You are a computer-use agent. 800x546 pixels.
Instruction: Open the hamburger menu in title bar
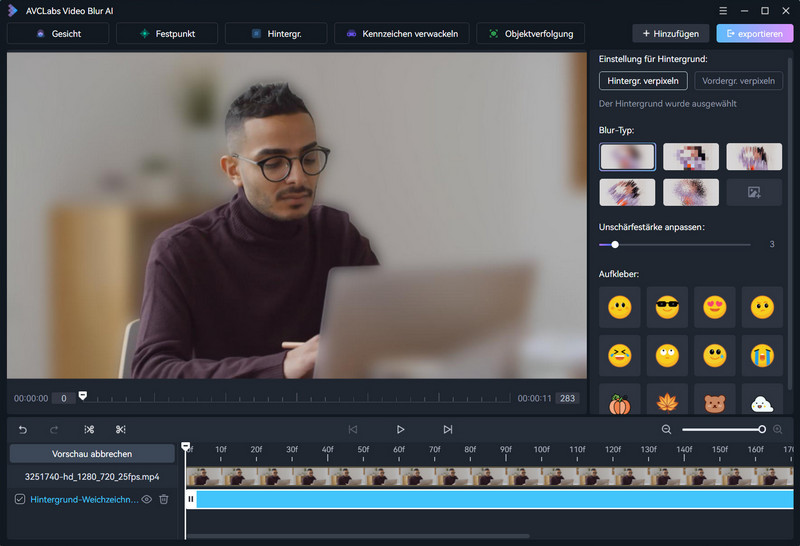(723, 11)
